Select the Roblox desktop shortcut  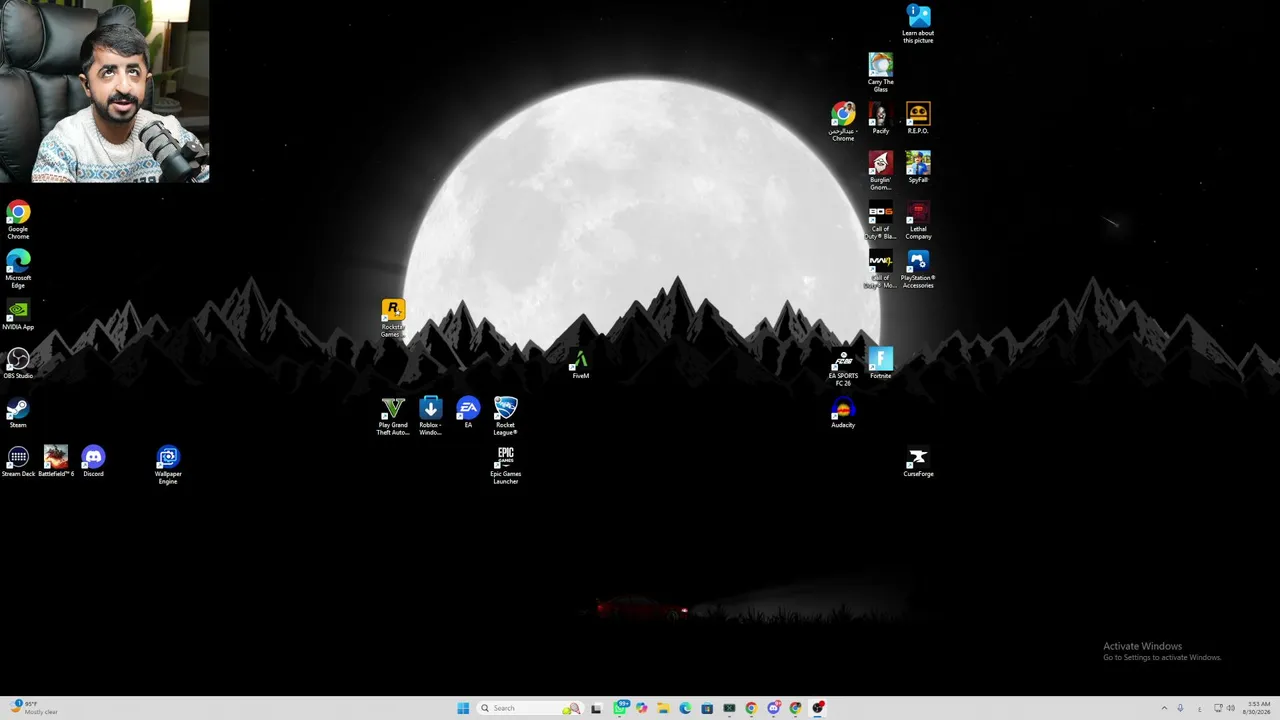[x=431, y=416]
